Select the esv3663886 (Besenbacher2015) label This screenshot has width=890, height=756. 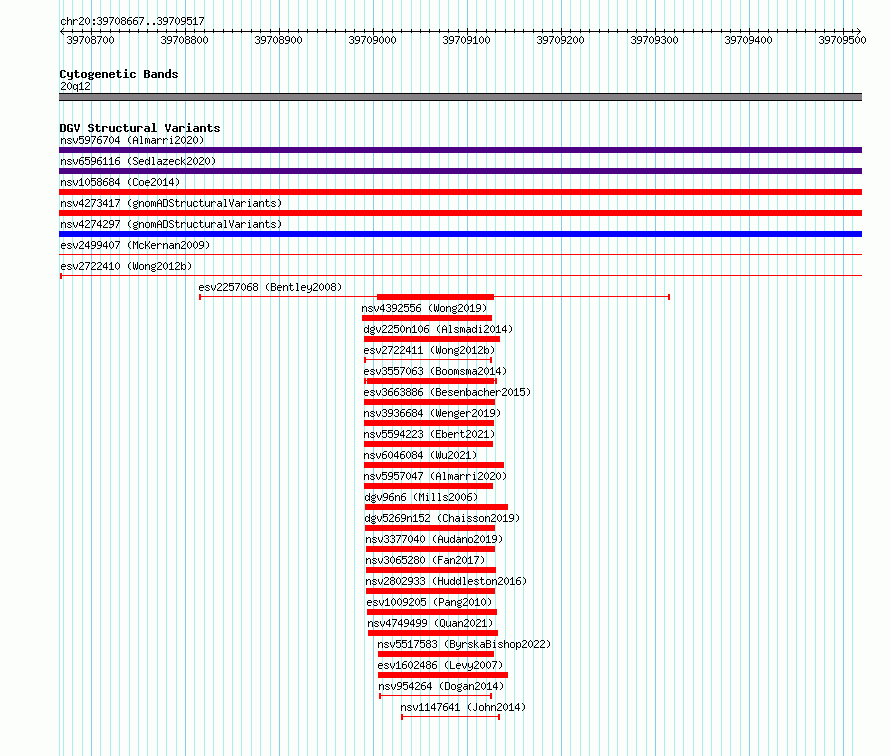pyautogui.click(x=447, y=392)
